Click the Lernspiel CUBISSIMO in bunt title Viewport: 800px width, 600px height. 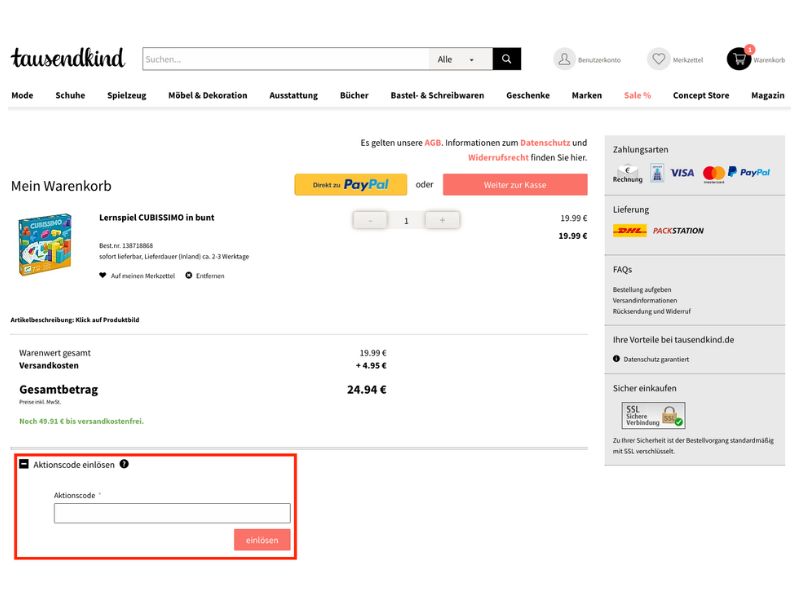[x=157, y=218]
